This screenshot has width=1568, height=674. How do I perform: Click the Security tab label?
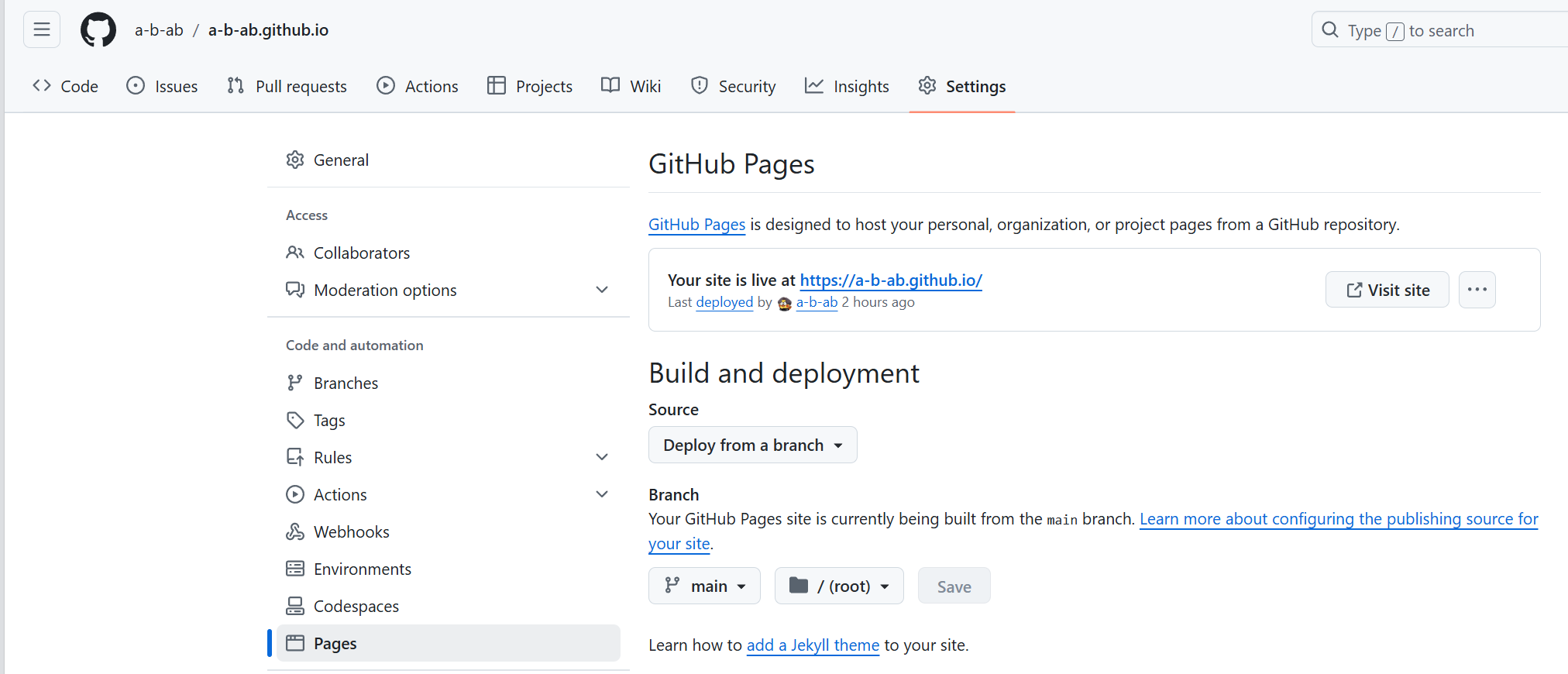(747, 87)
